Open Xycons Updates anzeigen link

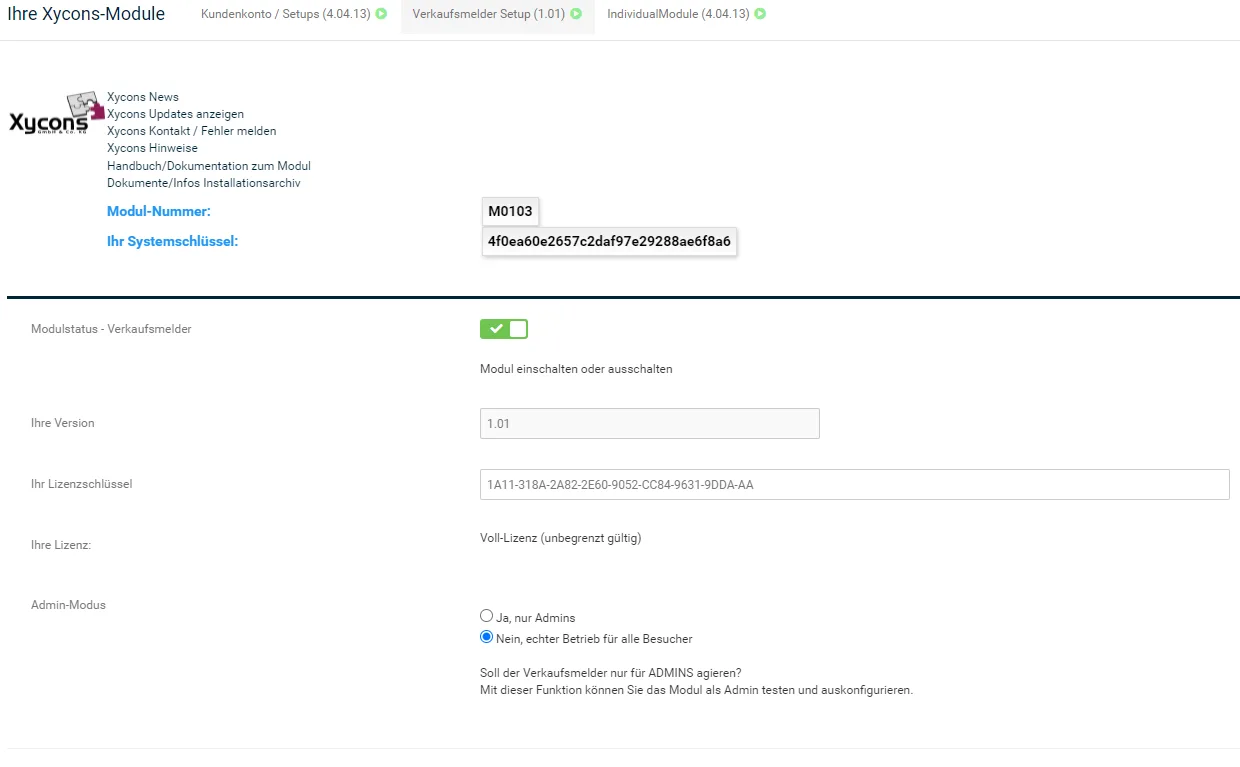[x=175, y=114]
